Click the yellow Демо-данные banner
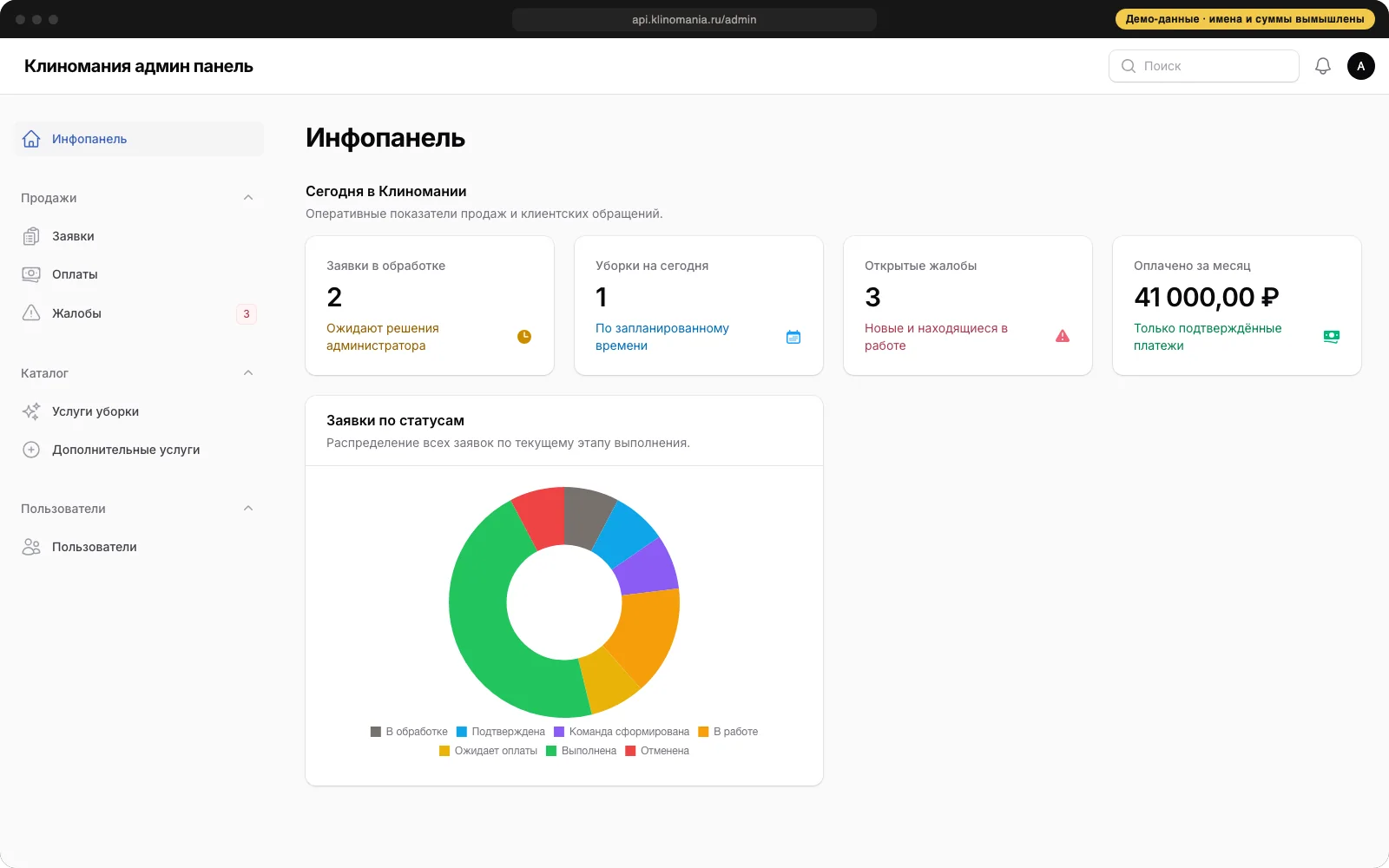Screen dimensions: 1389x868 [x=1245, y=19]
